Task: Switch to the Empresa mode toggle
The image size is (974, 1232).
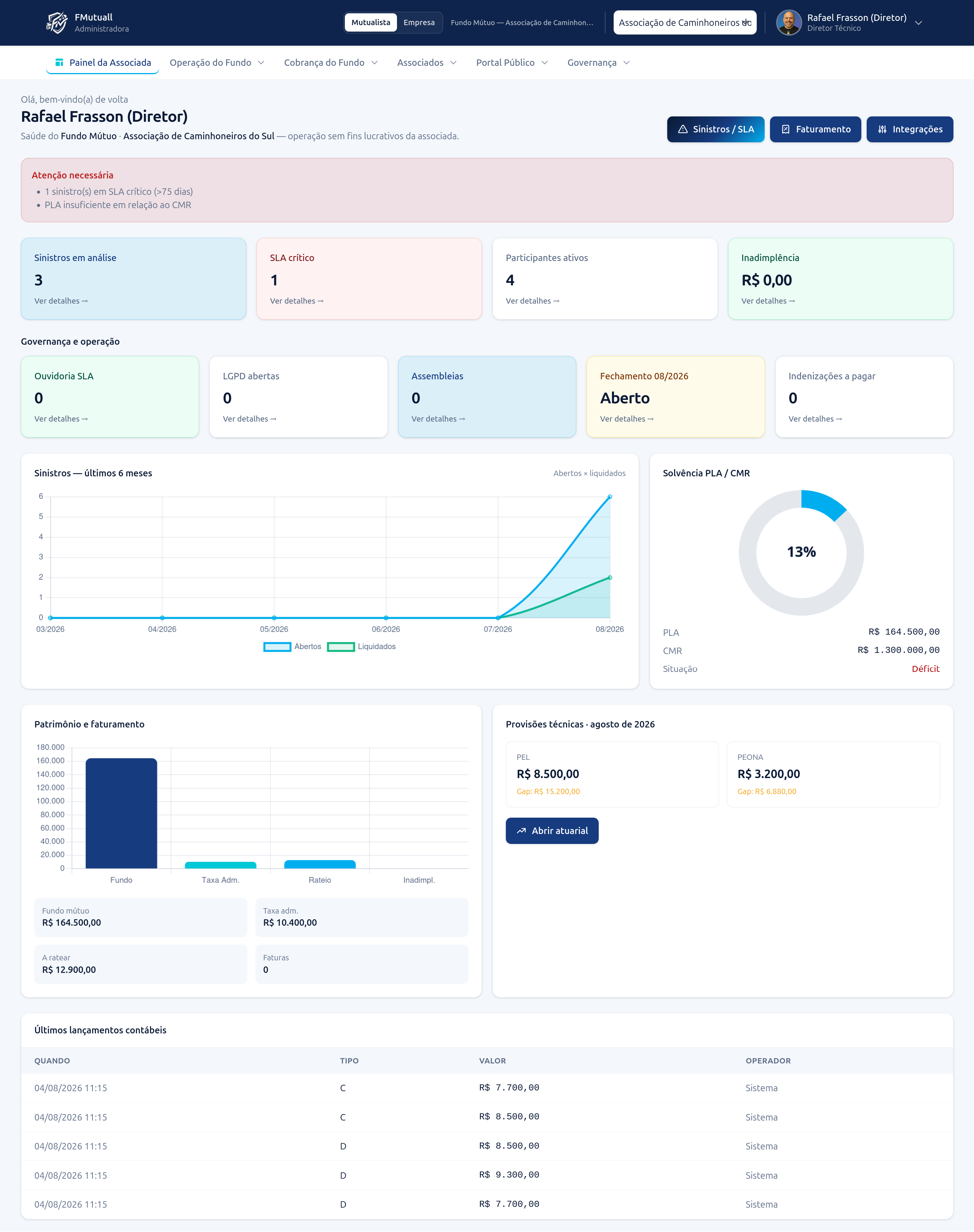Action: pyautogui.click(x=419, y=23)
